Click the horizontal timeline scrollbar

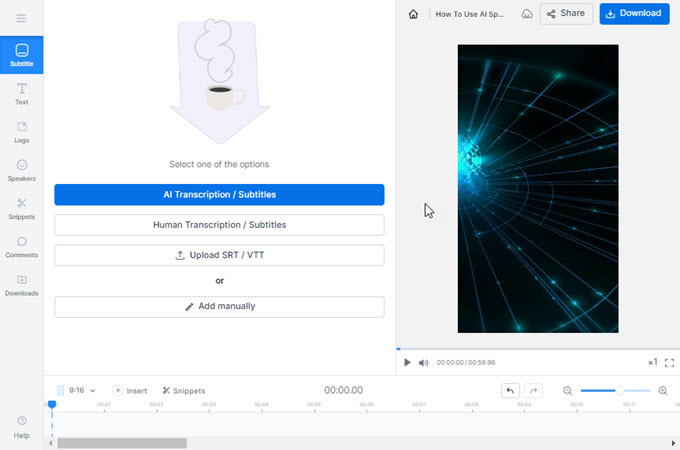121,442
